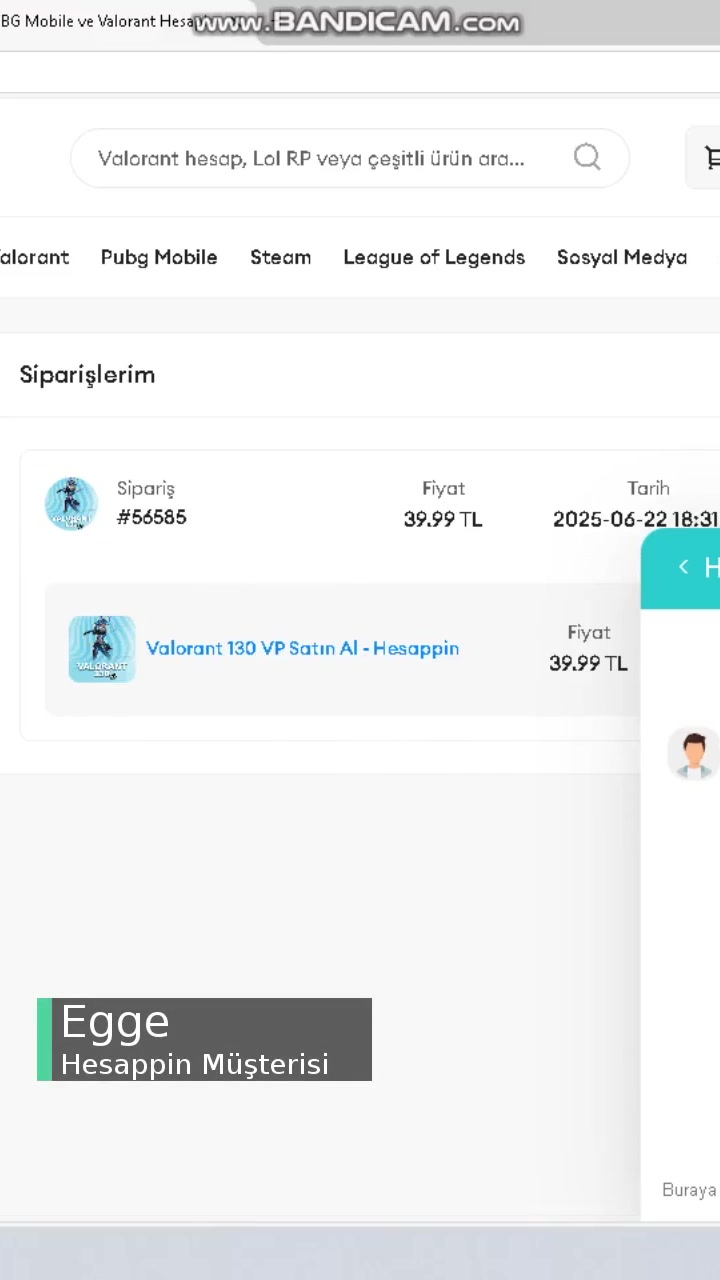Click the Siparişlerim heading link
The height and width of the screenshot is (1280, 720).
(x=87, y=374)
